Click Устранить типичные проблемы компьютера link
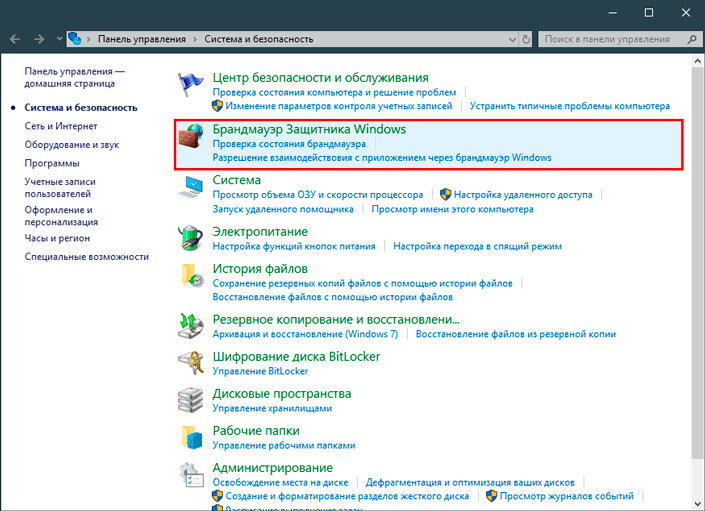Image resolution: width=705 pixels, height=511 pixels. pyautogui.click(x=570, y=106)
